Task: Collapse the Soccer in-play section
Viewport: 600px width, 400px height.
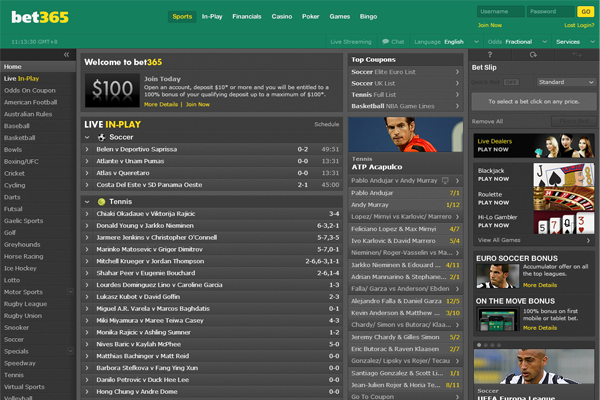Action: (87, 137)
